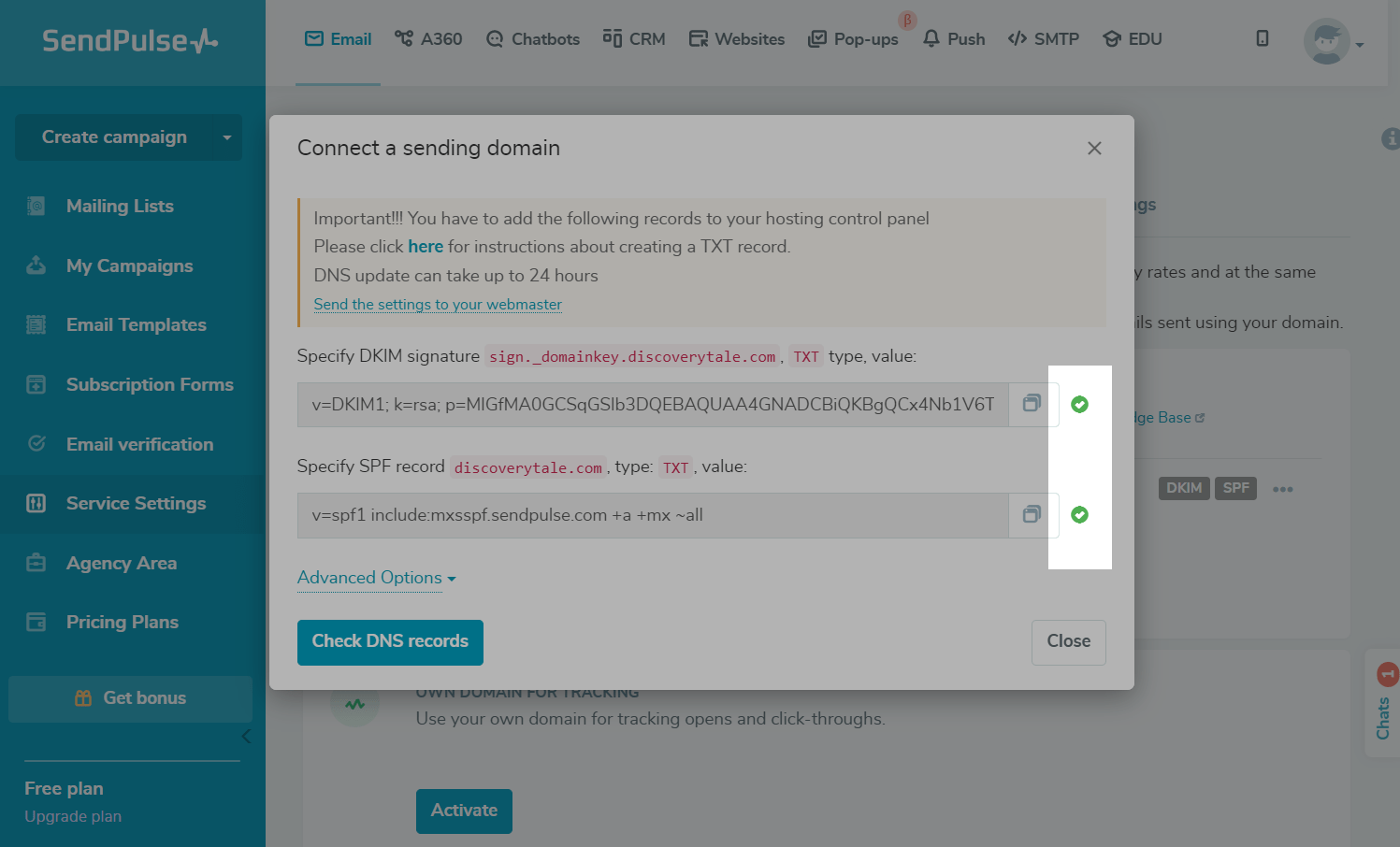
Task: Click the SPF verified green checkmark
Action: click(x=1079, y=514)
